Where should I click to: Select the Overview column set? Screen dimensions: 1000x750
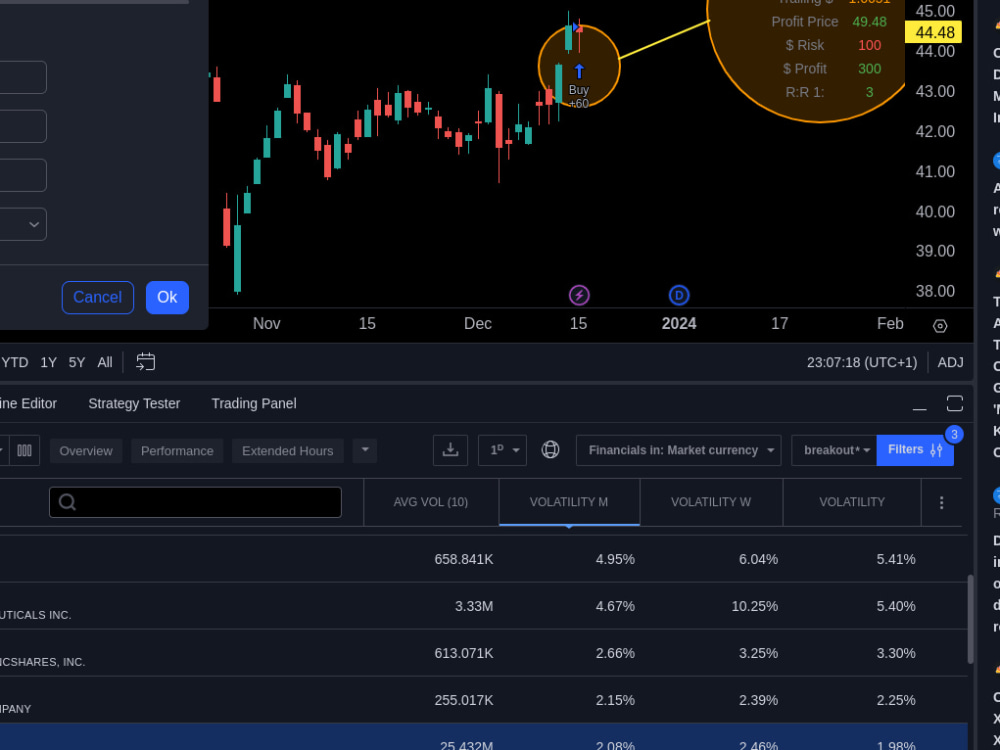coord(86,451)
